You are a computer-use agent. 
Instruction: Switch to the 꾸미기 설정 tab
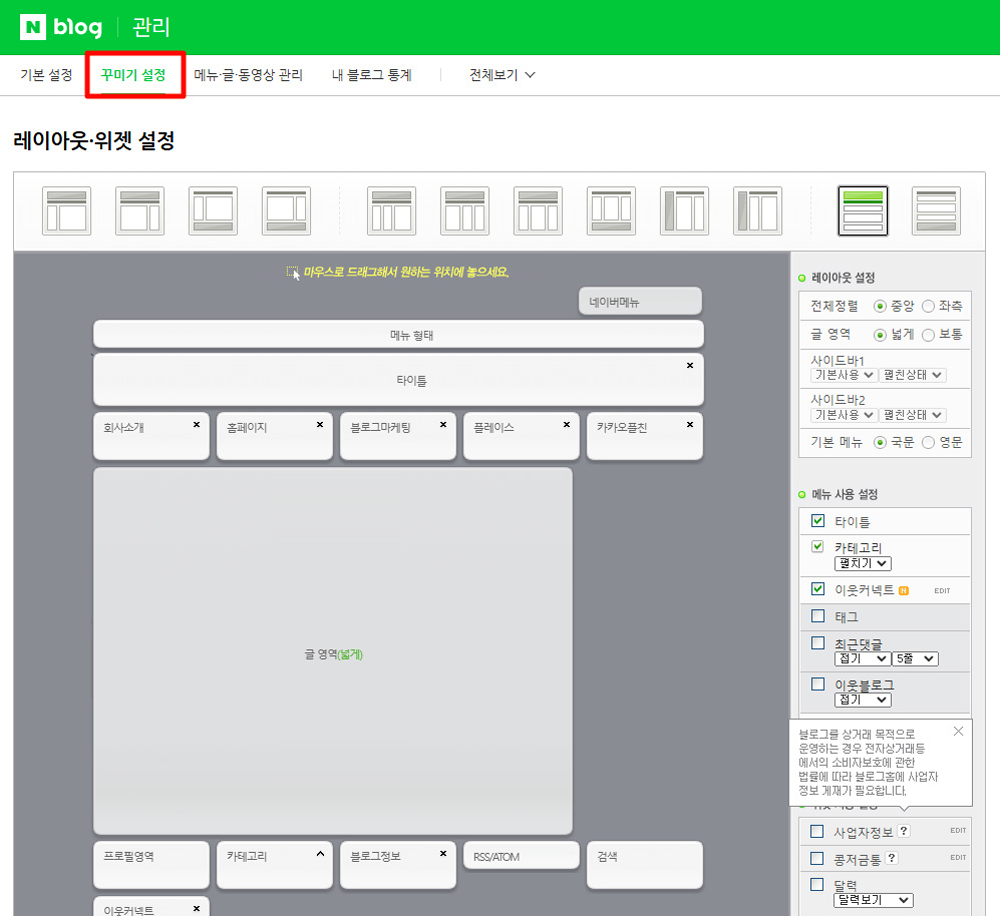[x=133, y=75]
